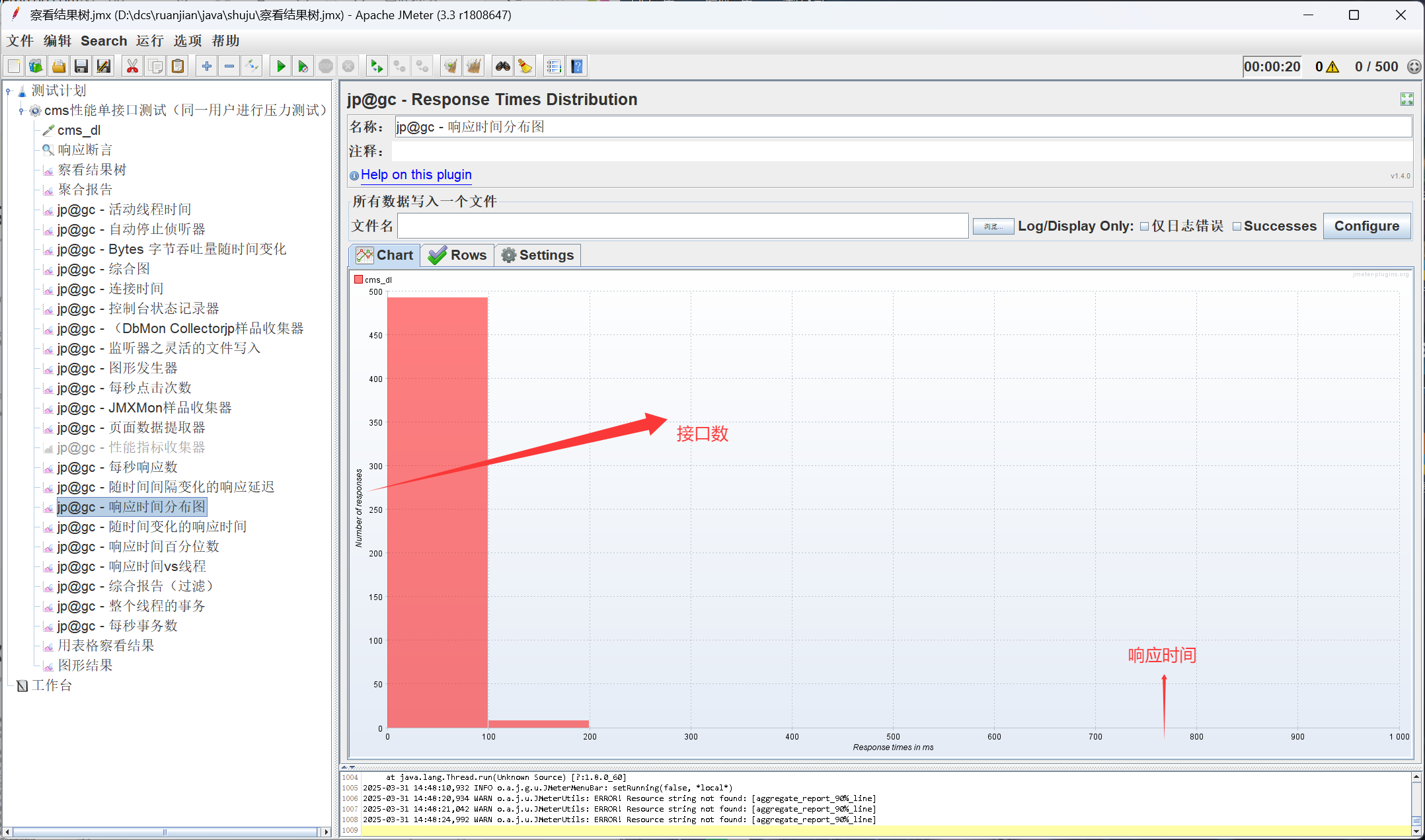Open the 运行 menu

pos(149,41)
